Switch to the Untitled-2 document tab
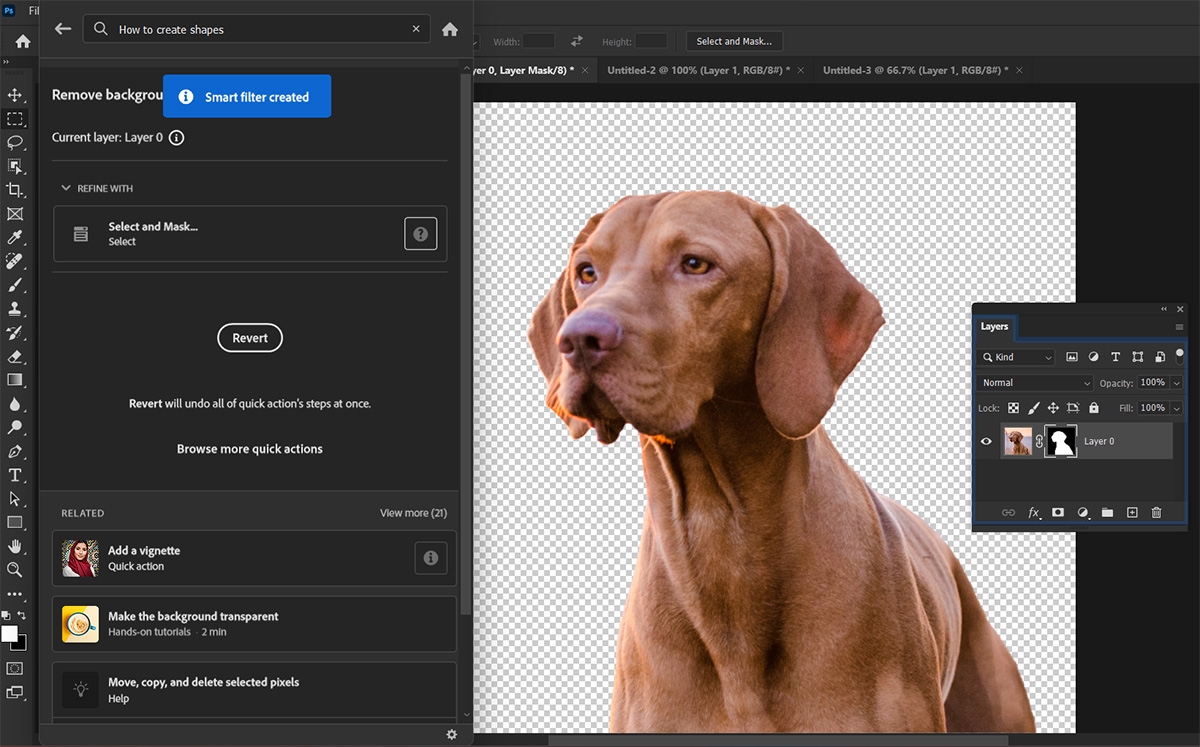The image size is (1200, 747). (x=697, y=70)
